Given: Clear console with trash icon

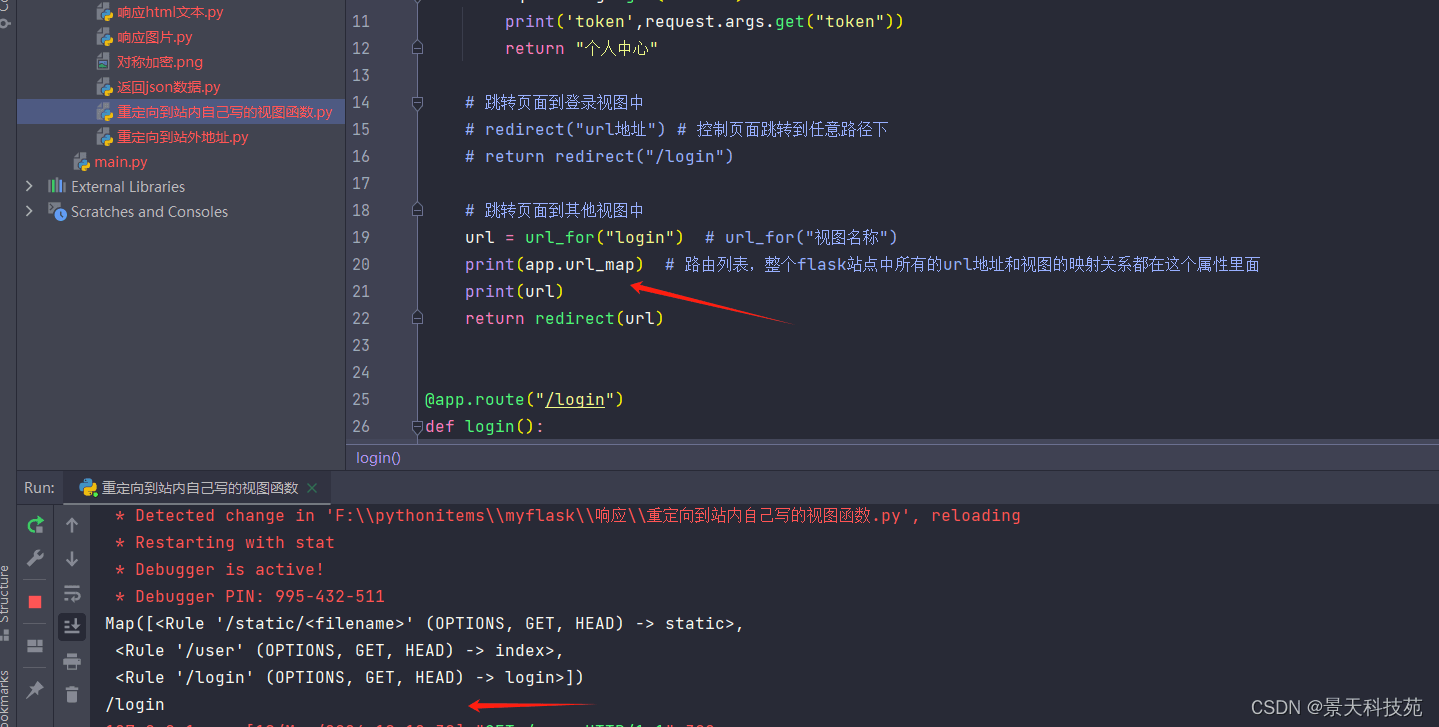Looking at the screenshot, I should pos(72,693).
